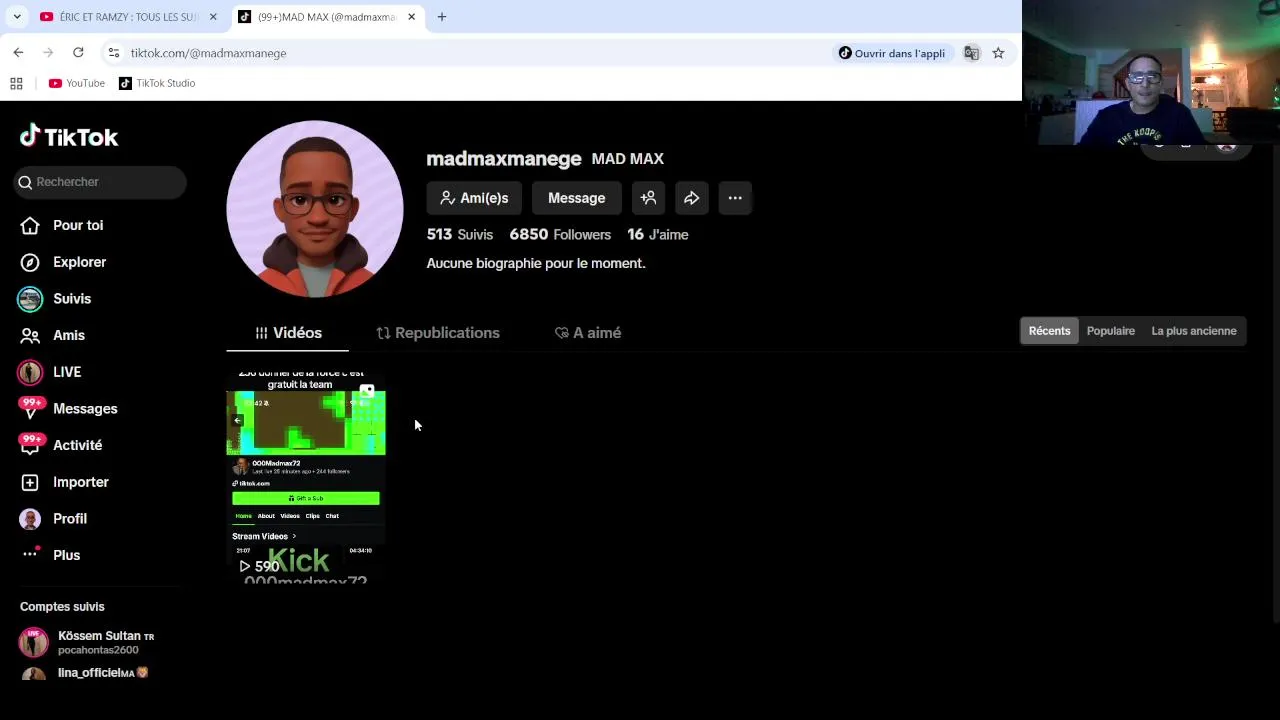1280x720 pixels.
Task: Share profile via arrow icon
Action: [691, 198]
